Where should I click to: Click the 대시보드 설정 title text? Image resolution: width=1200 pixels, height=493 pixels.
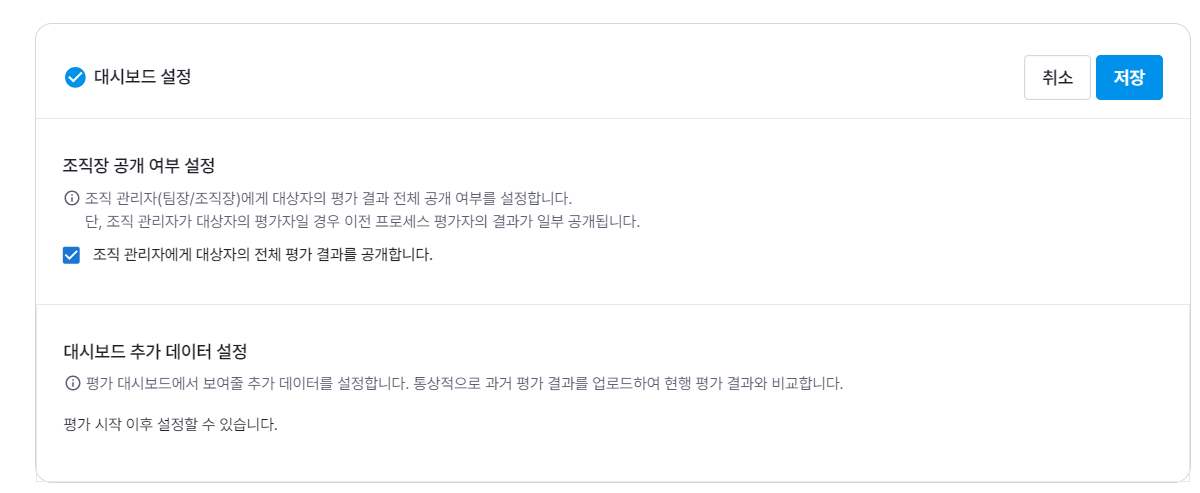[x=142, y=77]
